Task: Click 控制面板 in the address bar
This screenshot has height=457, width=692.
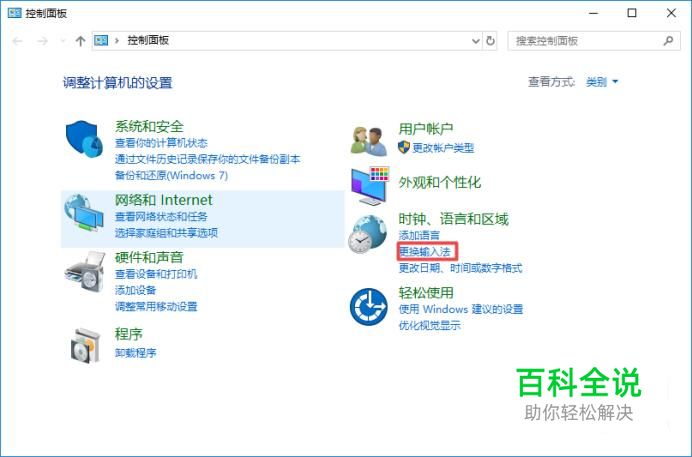Action: 148,41
